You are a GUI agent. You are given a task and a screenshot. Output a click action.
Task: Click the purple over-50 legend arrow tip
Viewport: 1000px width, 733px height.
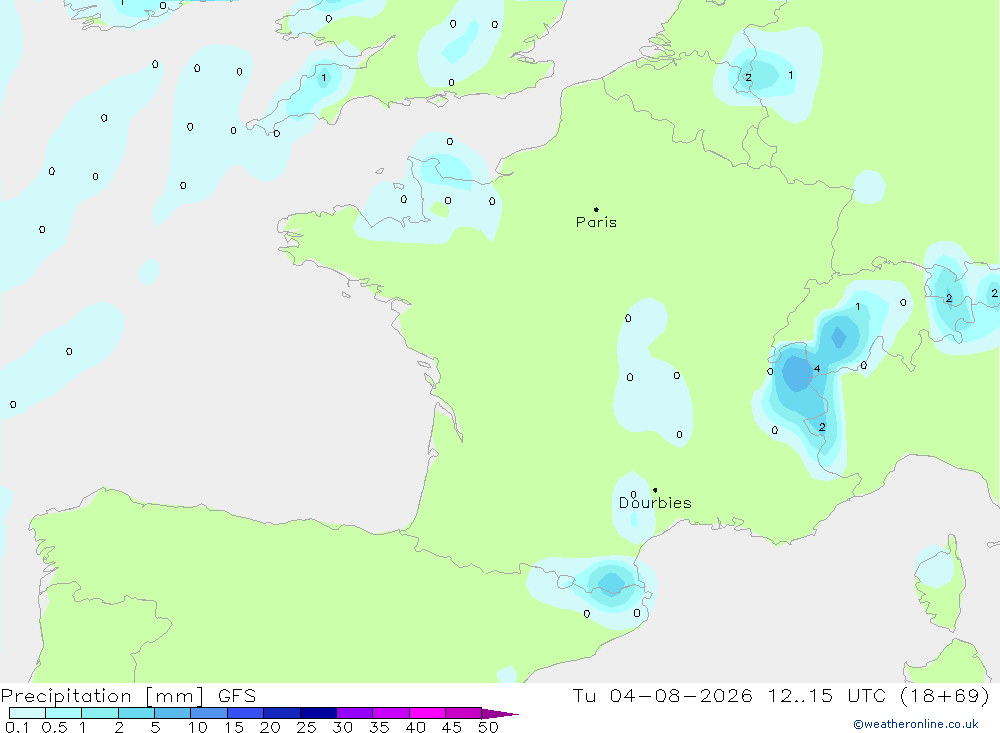click(500, 714)
